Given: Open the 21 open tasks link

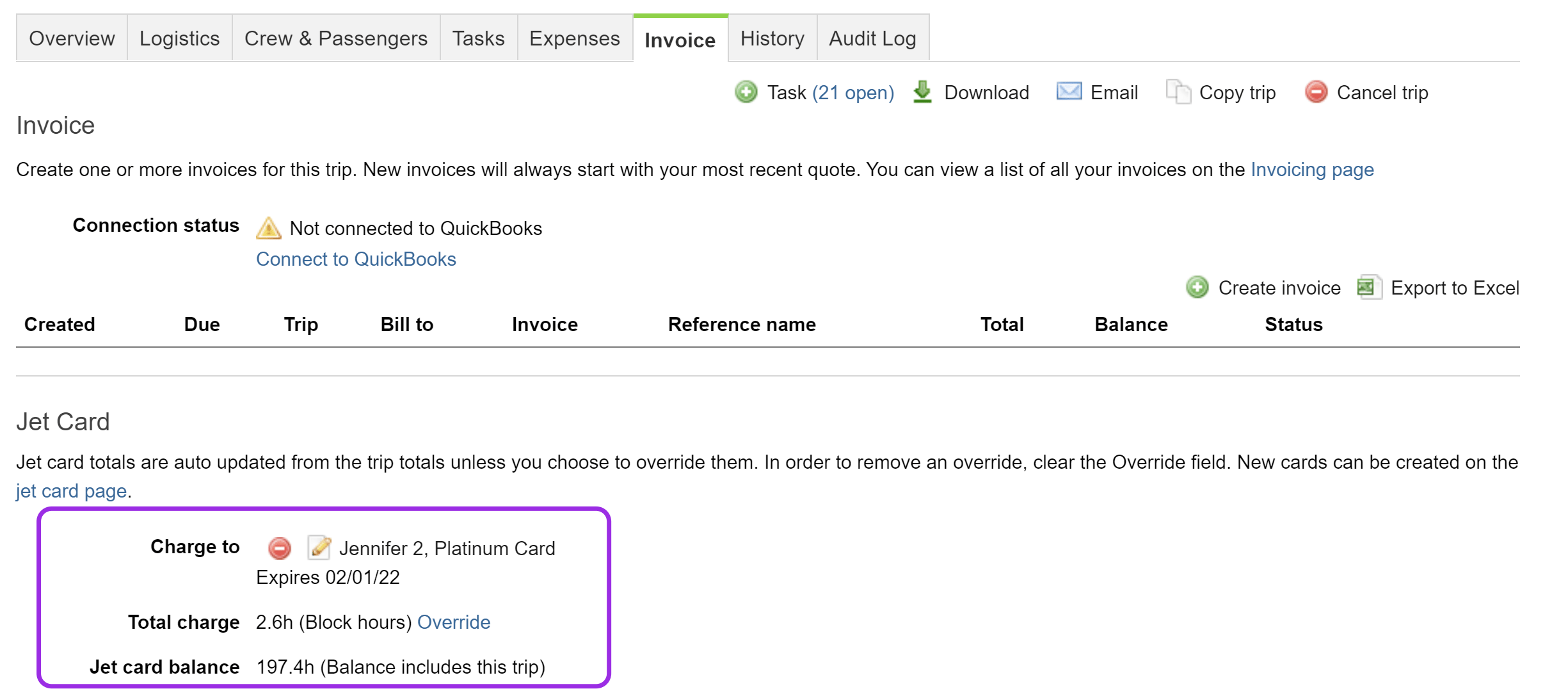Looking at the screenshot, I should (852, 93).
